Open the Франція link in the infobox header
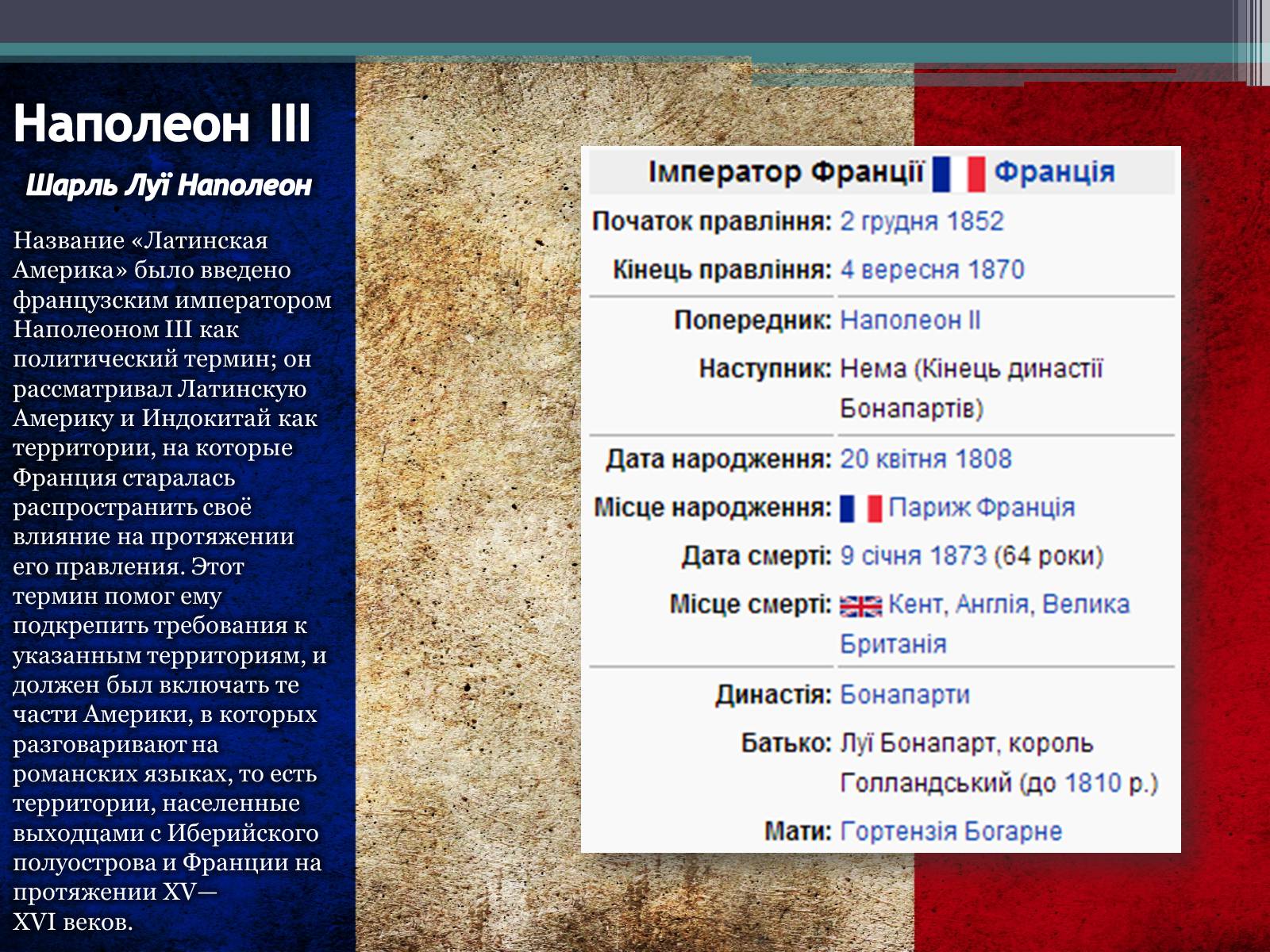This screenshot has width=1270, height=952. [x=1055, y=171]
